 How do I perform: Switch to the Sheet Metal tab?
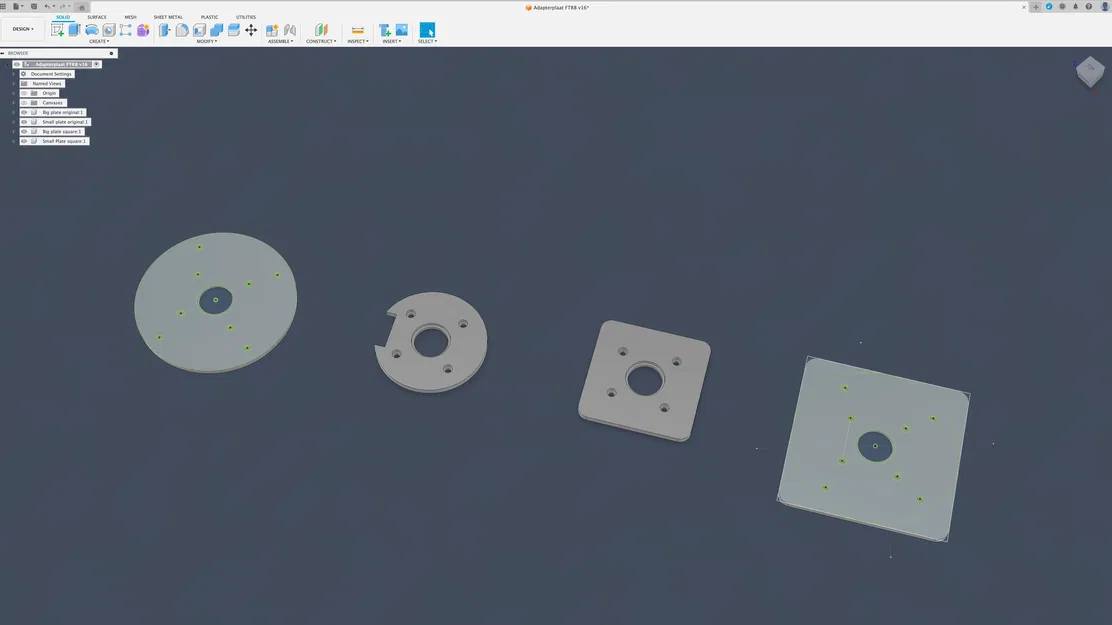[168, 17]
